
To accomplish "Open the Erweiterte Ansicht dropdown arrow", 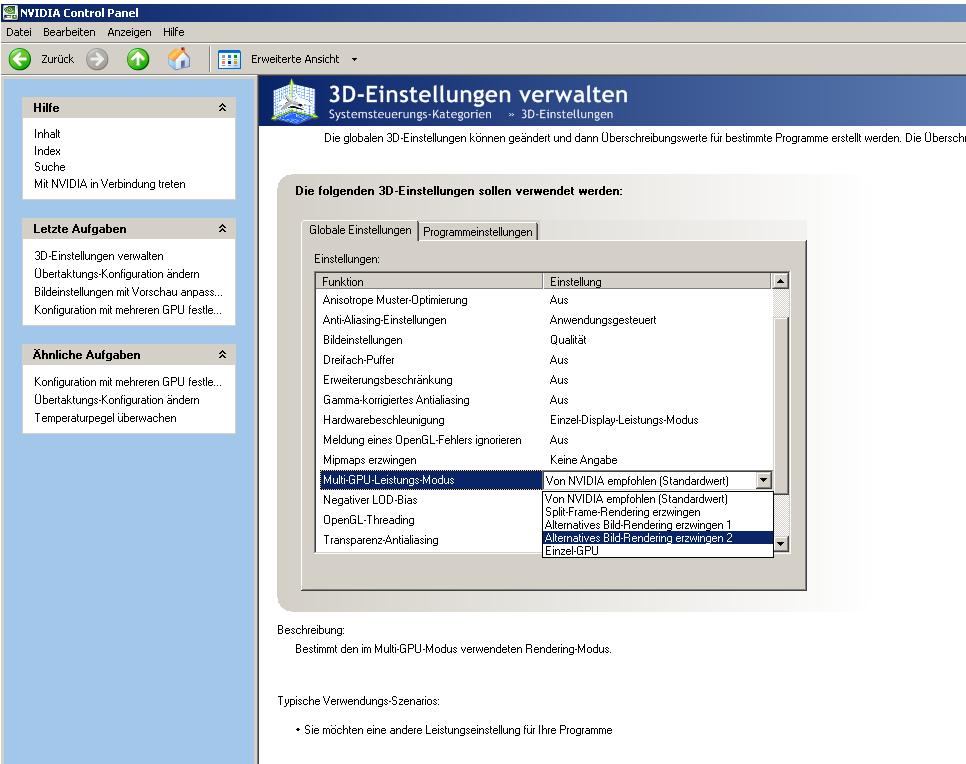I will pyautogui.click(x=354, y=60).
